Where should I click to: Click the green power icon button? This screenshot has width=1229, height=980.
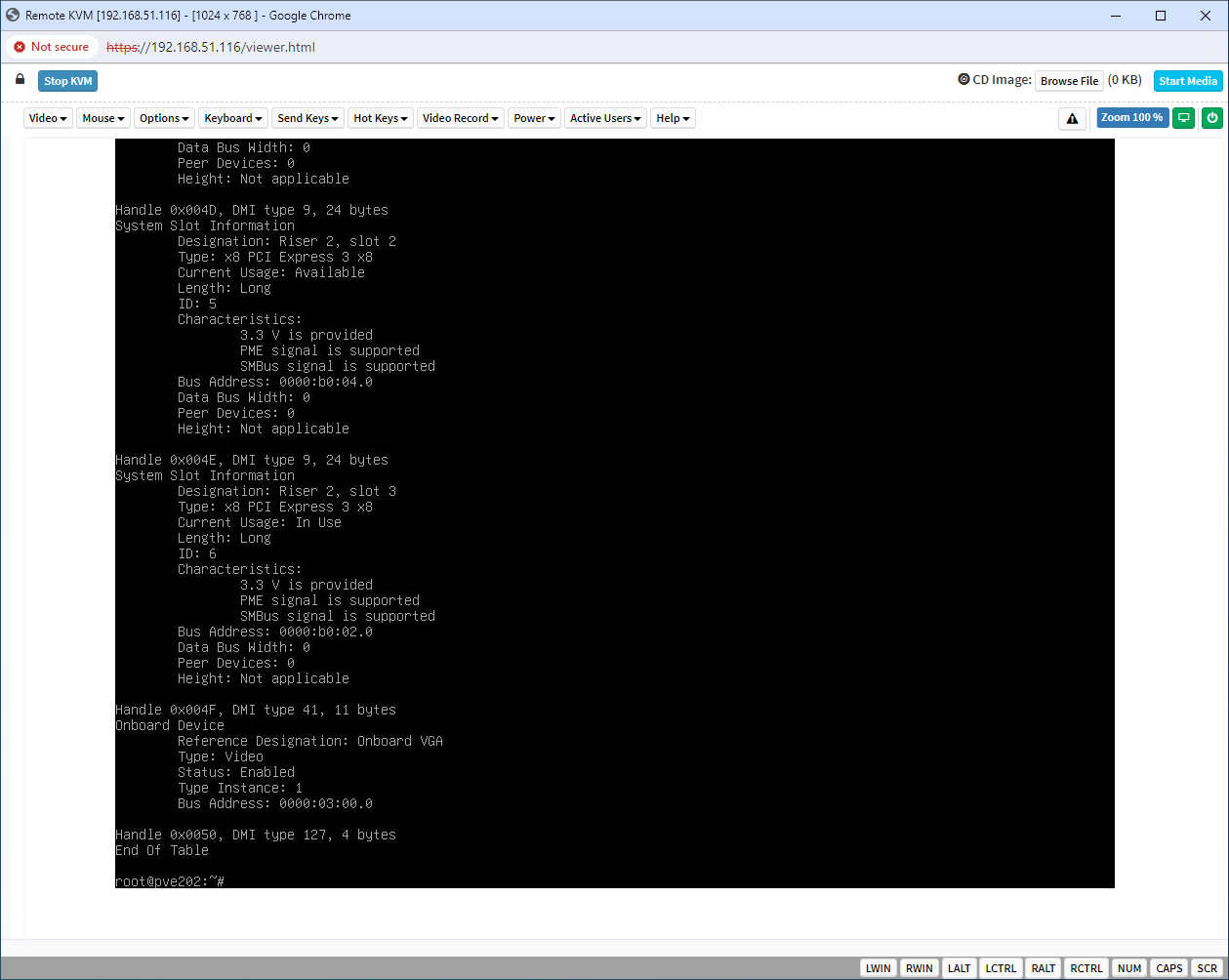[1211, 118]
